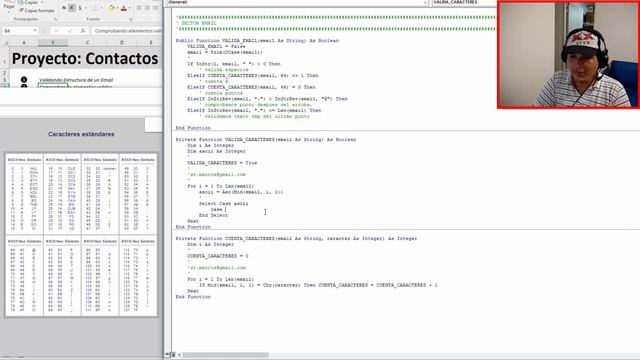
Task: Click the ASCII character table image
Action: pyautogui.click(x=81, y=235)
